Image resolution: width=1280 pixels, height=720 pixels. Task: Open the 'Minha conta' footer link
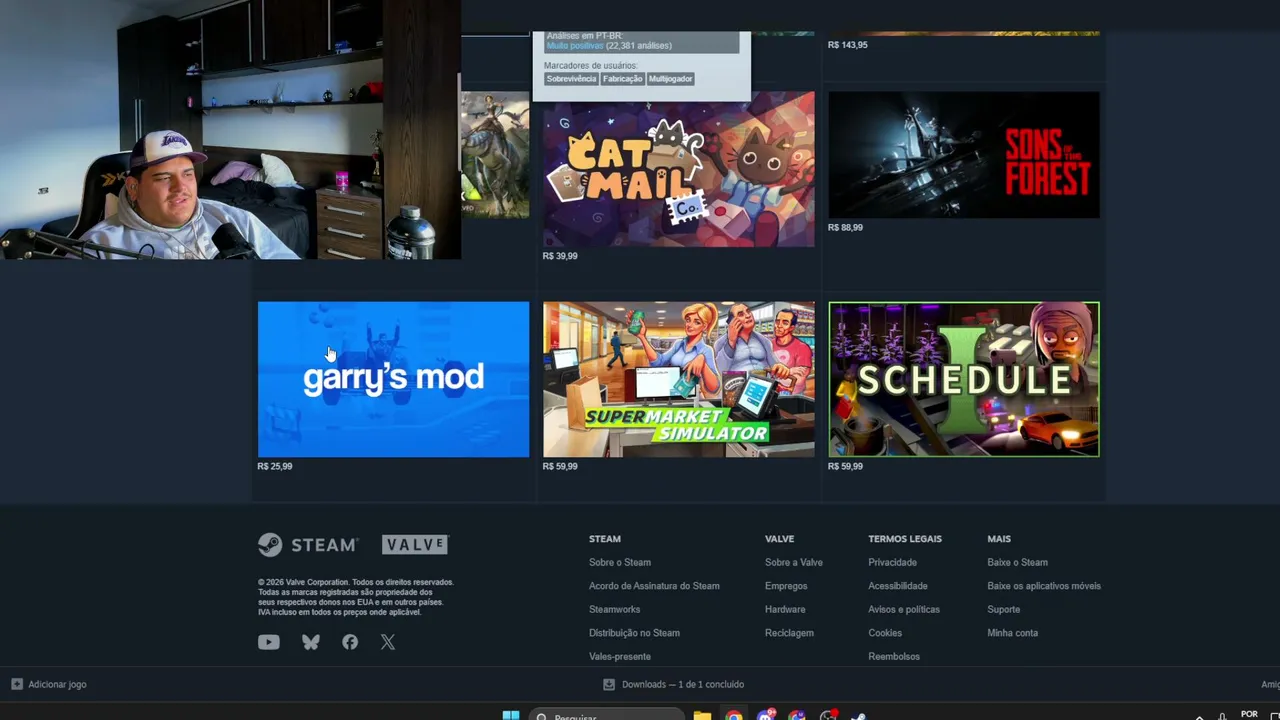coord(1012,633)
